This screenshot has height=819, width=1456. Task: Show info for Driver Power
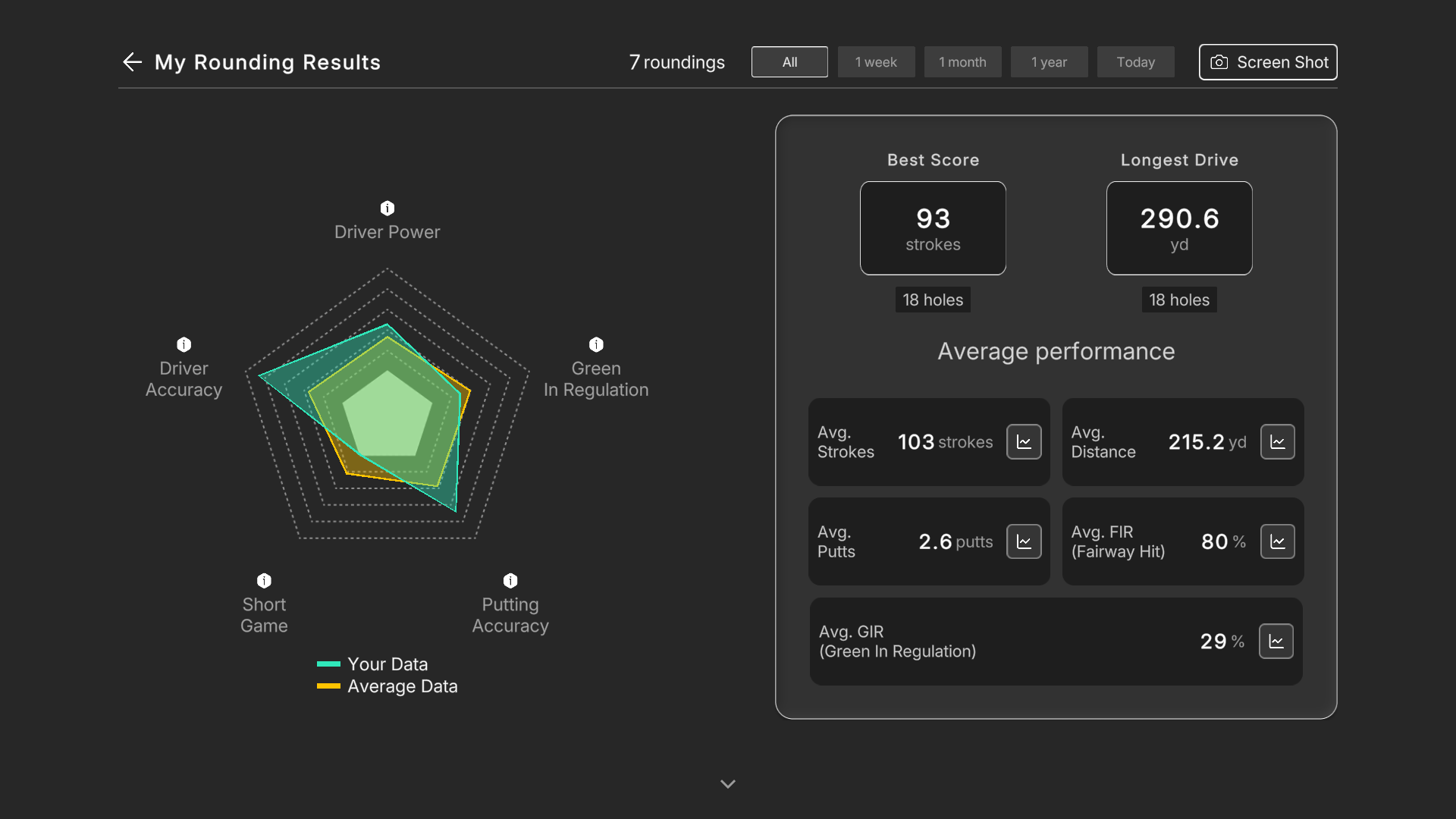pyautogui.click(x=388, y=208)
